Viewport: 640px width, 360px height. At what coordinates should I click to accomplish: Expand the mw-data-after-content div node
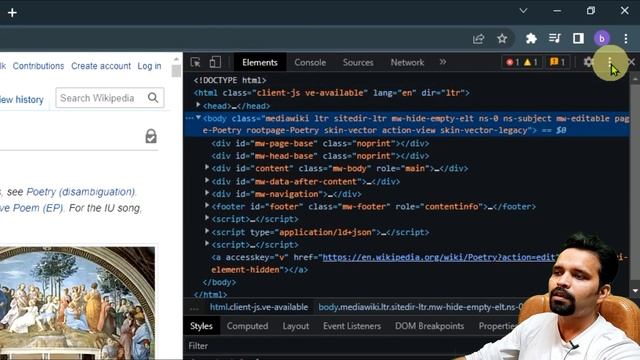point(207,181)
